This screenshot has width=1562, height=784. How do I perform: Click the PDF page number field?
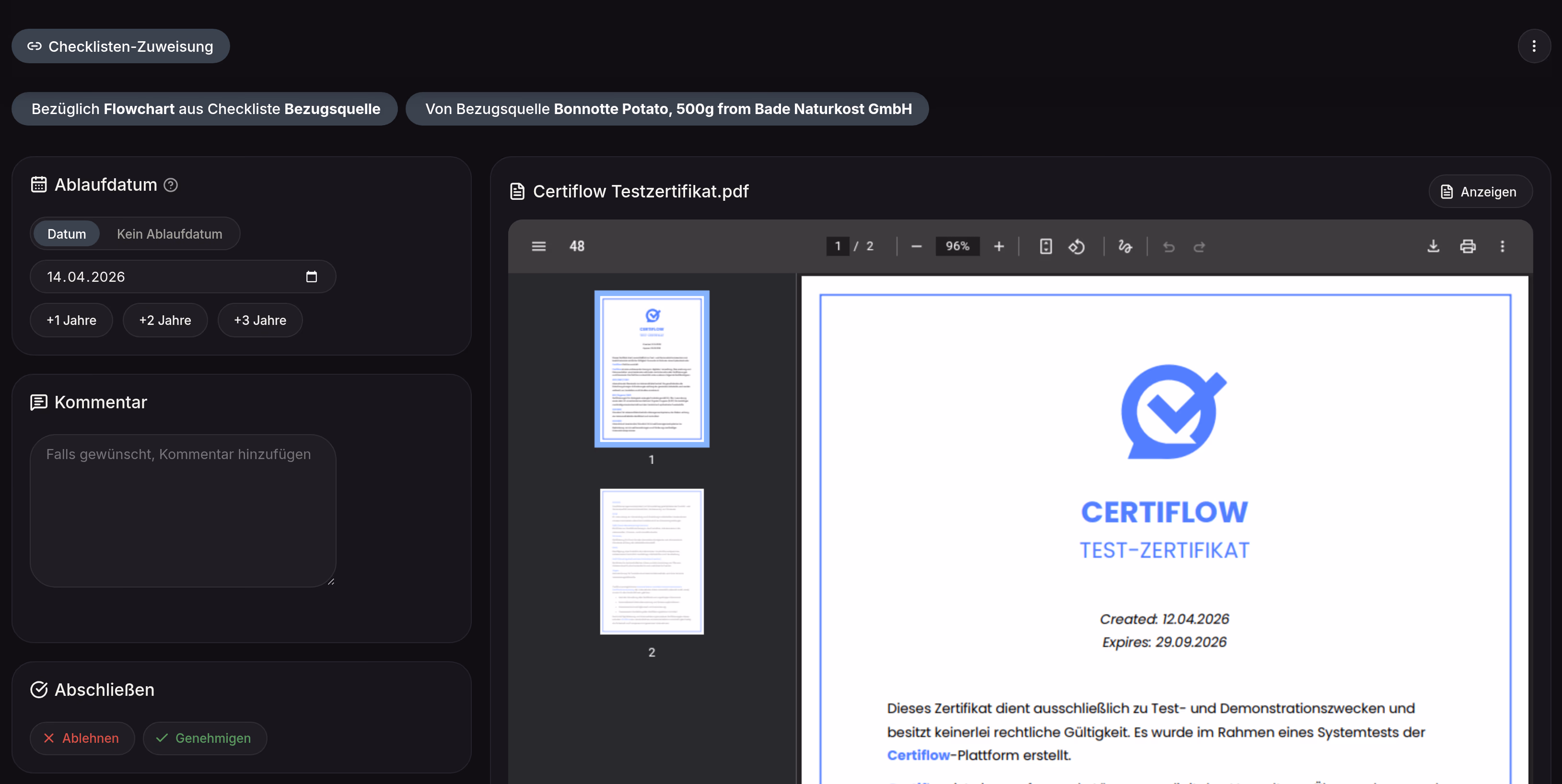pos(838,246)
